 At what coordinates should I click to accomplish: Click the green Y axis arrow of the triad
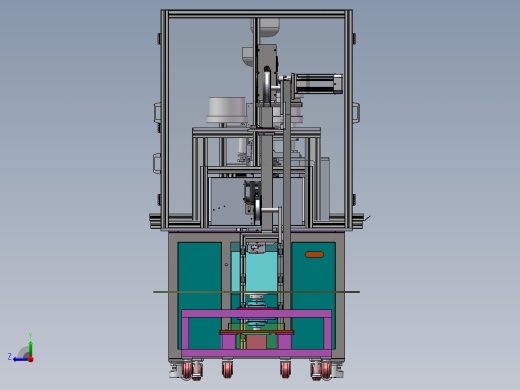[x=30, y=349]
